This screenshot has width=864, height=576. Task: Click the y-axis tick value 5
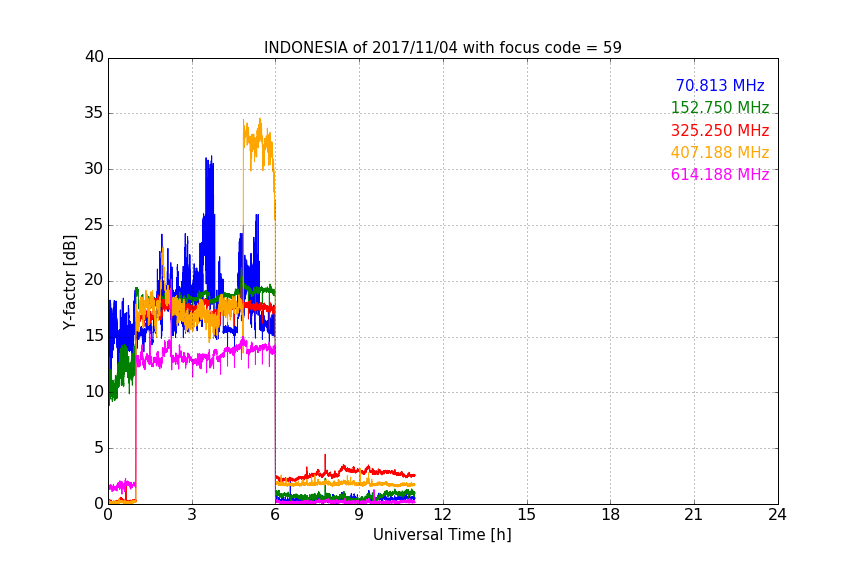(x=99, y=448)
